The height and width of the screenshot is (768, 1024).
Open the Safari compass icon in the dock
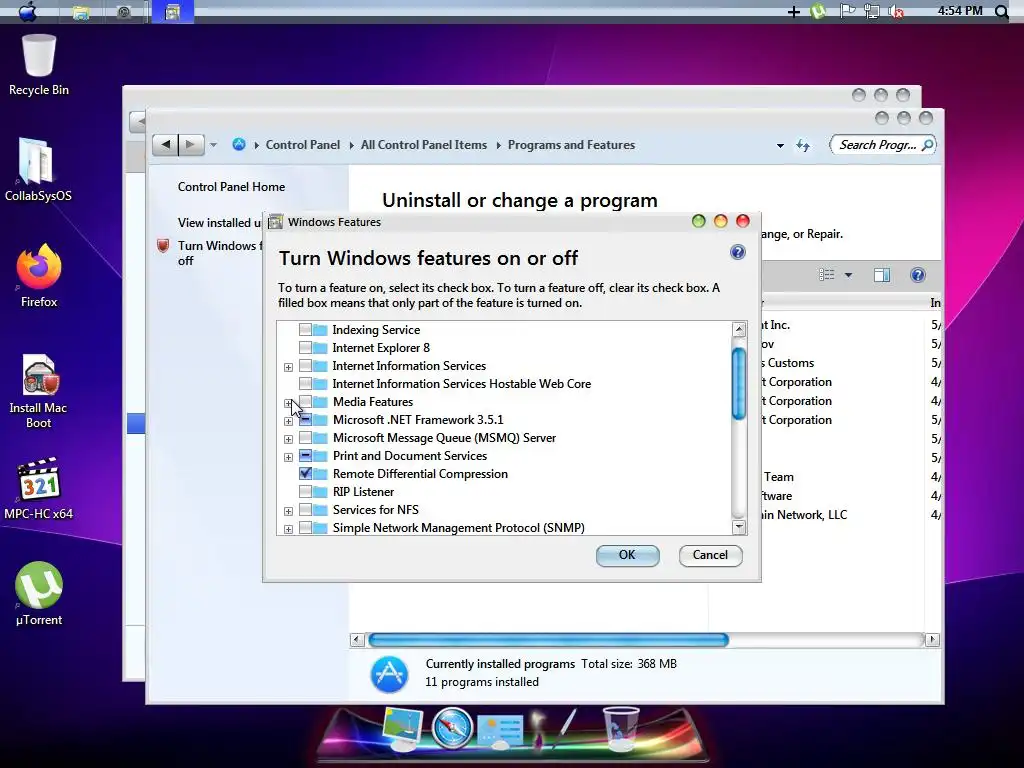point(452,727)
